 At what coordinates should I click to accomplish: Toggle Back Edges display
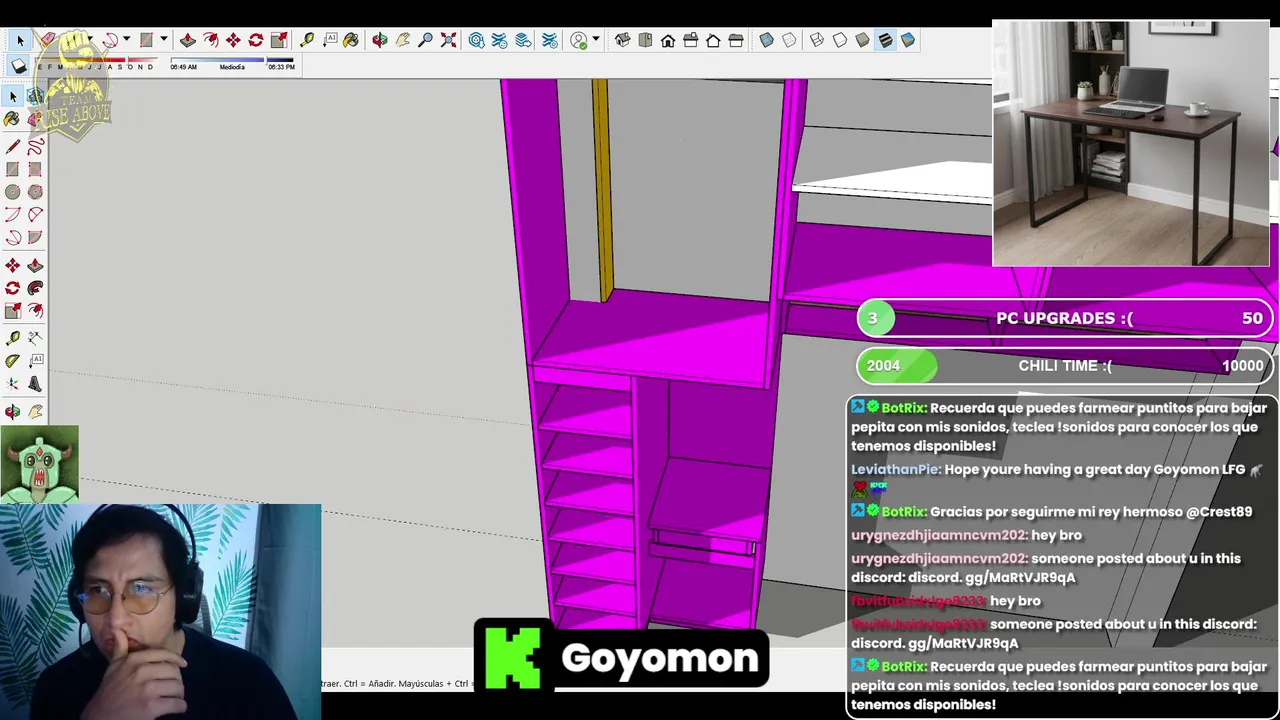[x=789, y=40]
